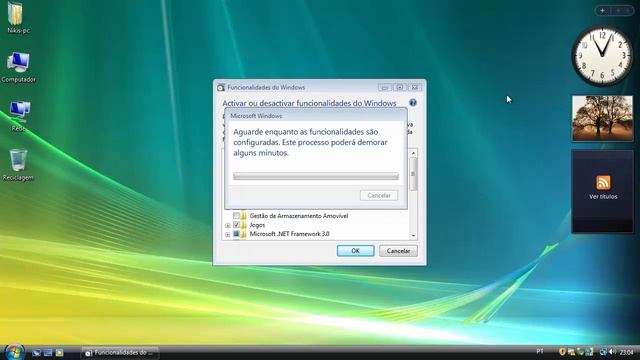Click Cancelar in the Microsoft Windows progress dialog
Screen dimensions: 640x360
379,195
